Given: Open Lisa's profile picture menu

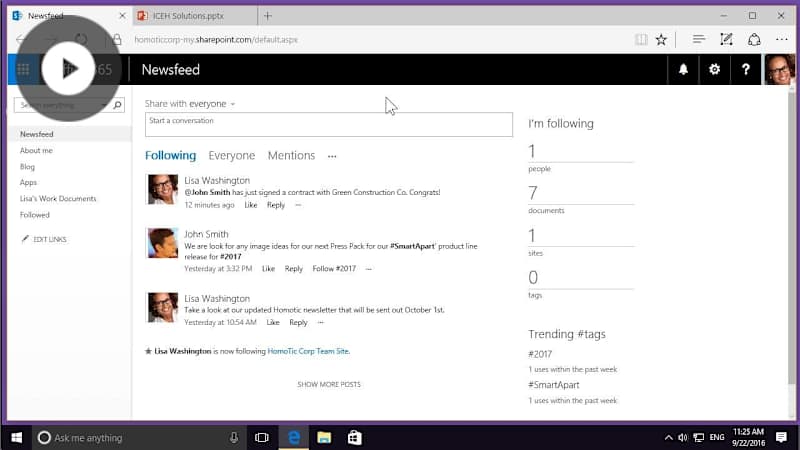Looking at the screenshot, I should click(779, 69).
